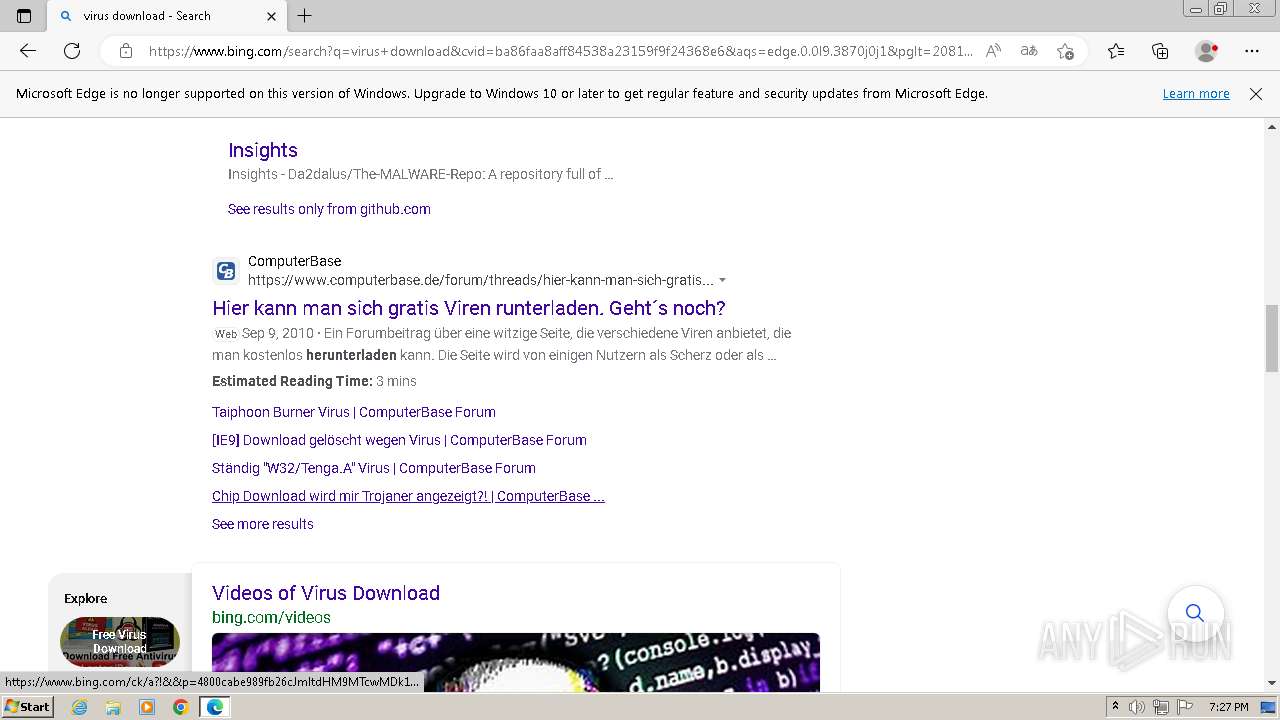Image resolution: width=1280 pixels, height=720 pixels.
Task: Dismiss the Edge unsupported notification bar
Action: click(x=1256, y=94)
